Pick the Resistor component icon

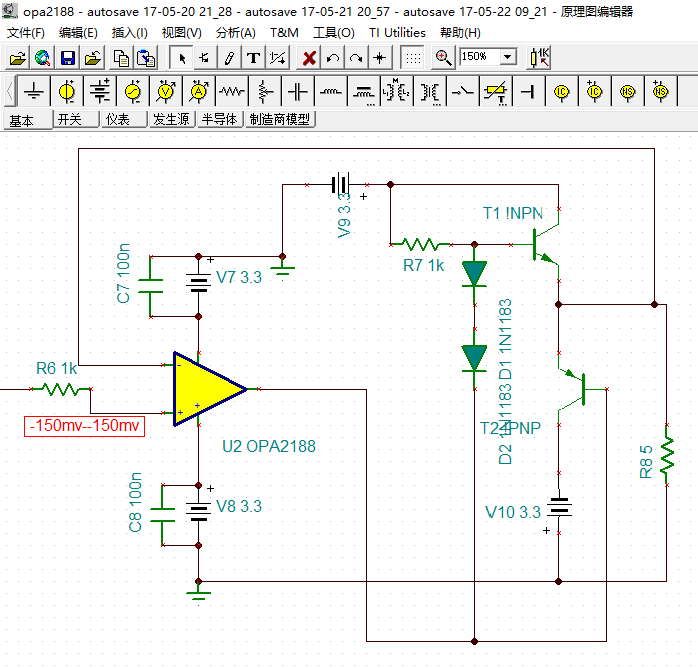[x=232, y=92]
